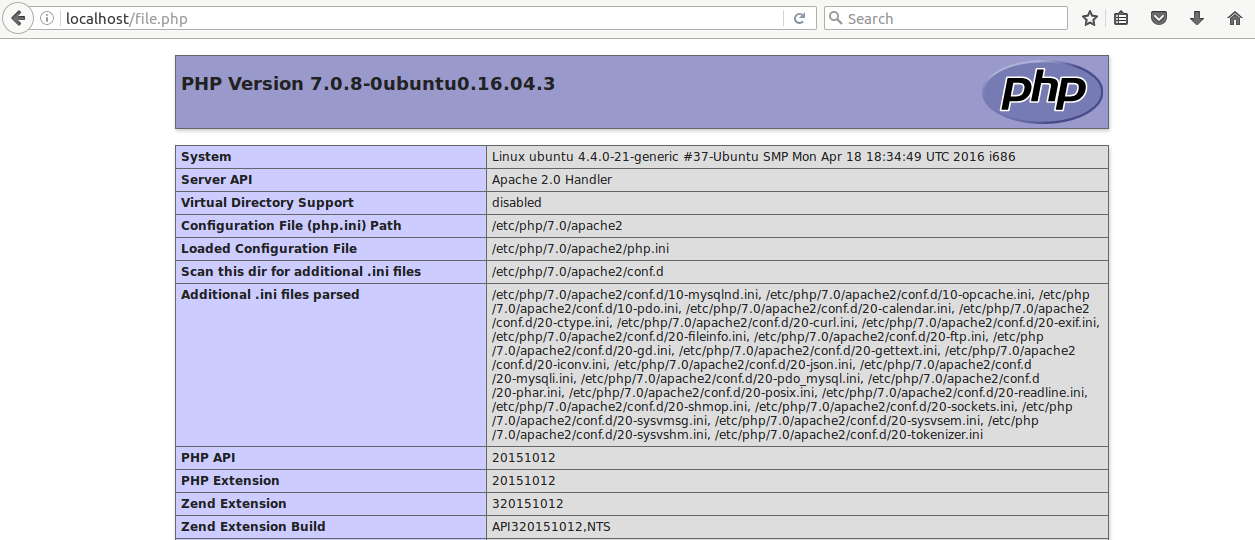Select the API320151012,NTS value
The height and width of the screenshot is (540, 1255).
coord(552,527)
